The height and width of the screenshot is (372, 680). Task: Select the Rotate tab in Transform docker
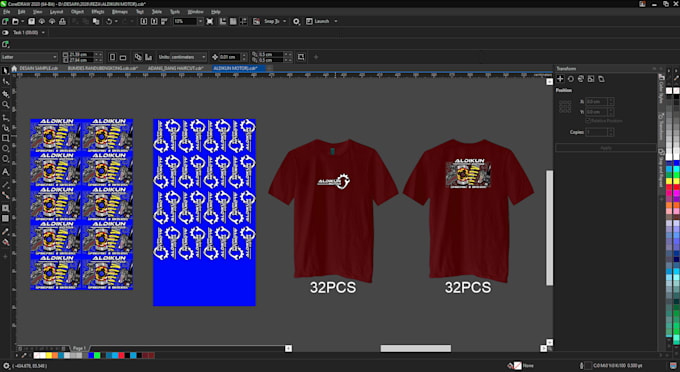pyautogui.click(x=571, y=79)
